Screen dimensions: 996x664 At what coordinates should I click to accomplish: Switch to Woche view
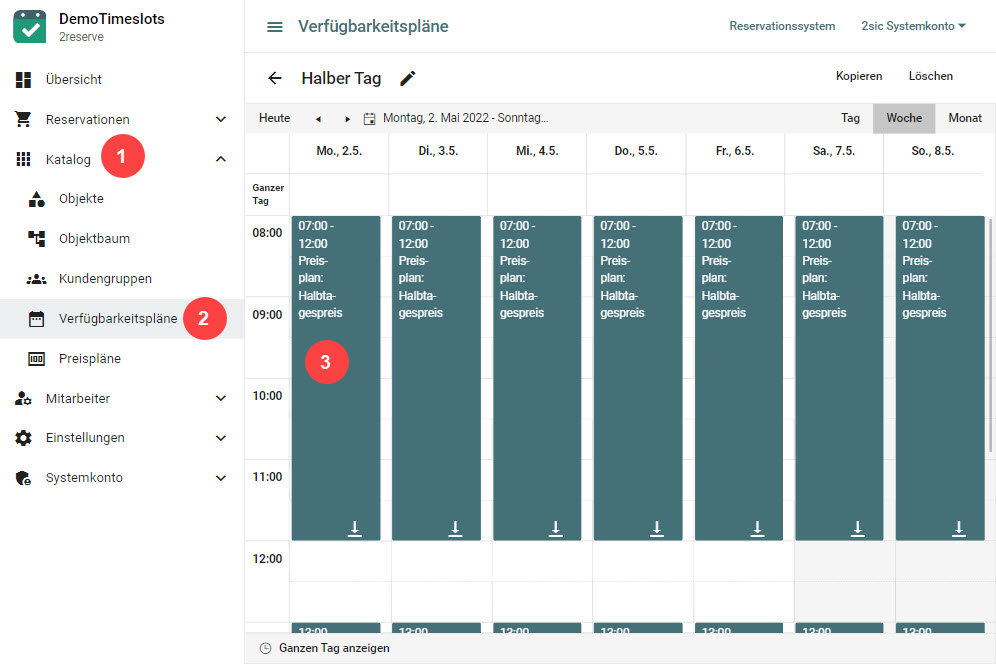pyautogui.click(x=904, y=118)
